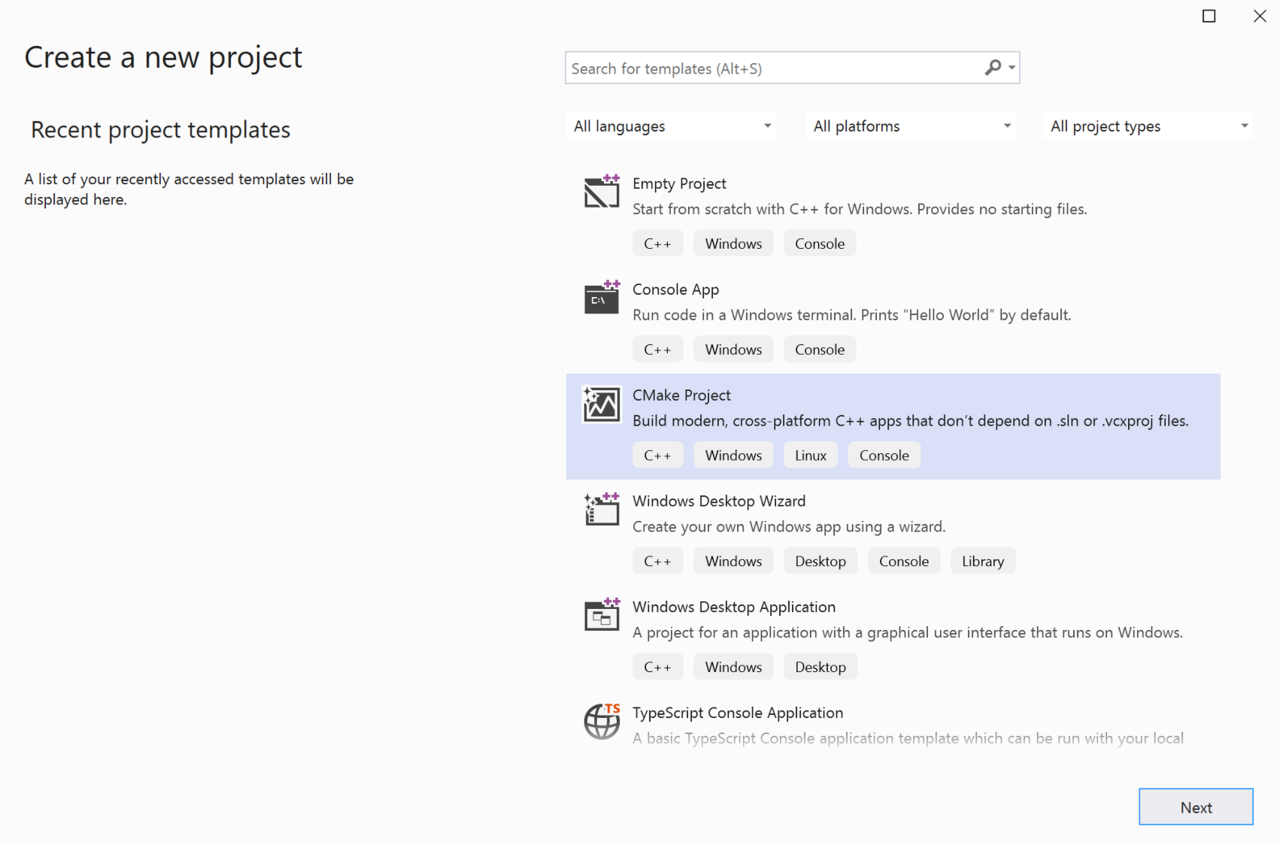The image size is (1280, 845).
Task: Open the All languages dropdown
Action: (672, 126)
